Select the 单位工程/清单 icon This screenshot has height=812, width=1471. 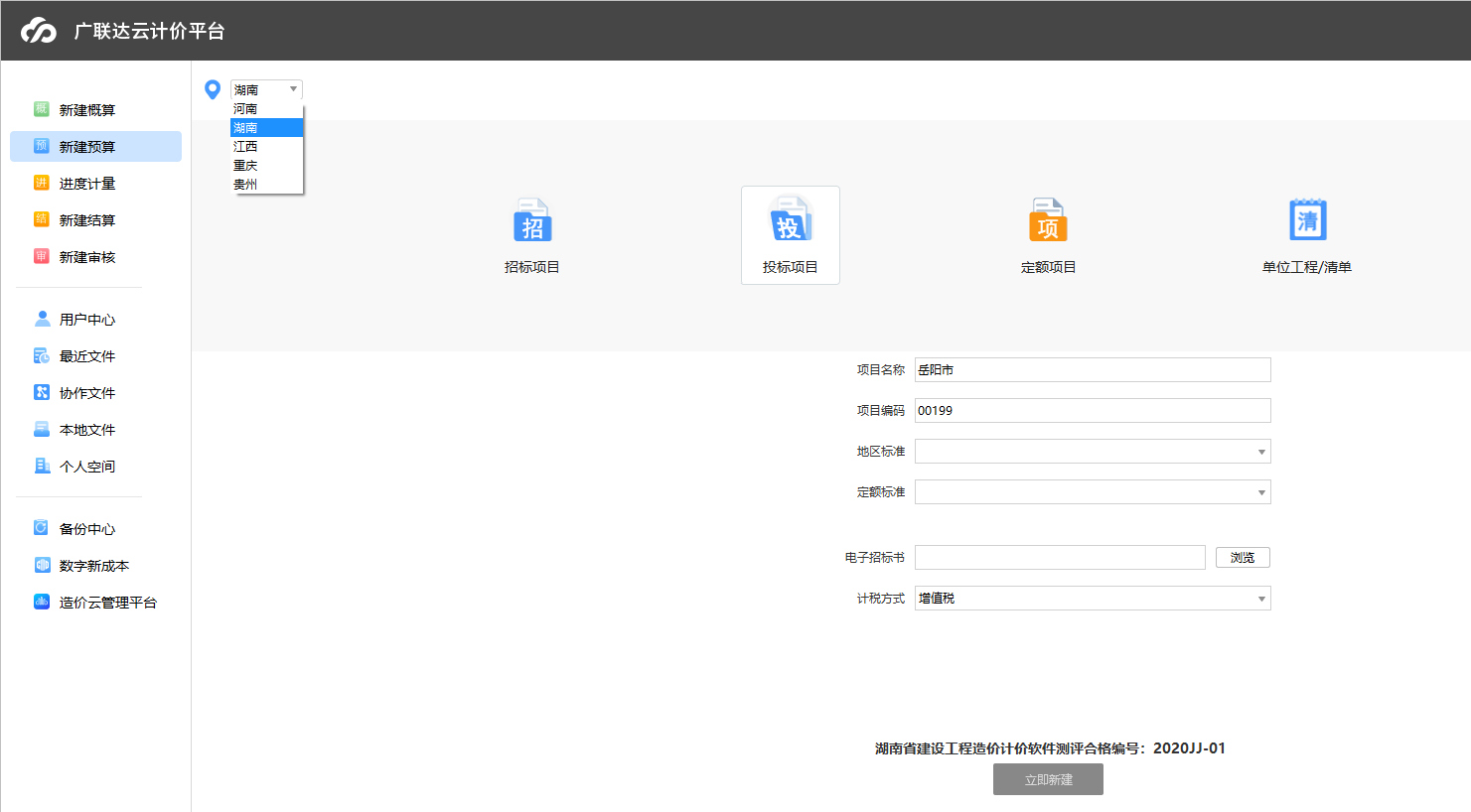1307,219
